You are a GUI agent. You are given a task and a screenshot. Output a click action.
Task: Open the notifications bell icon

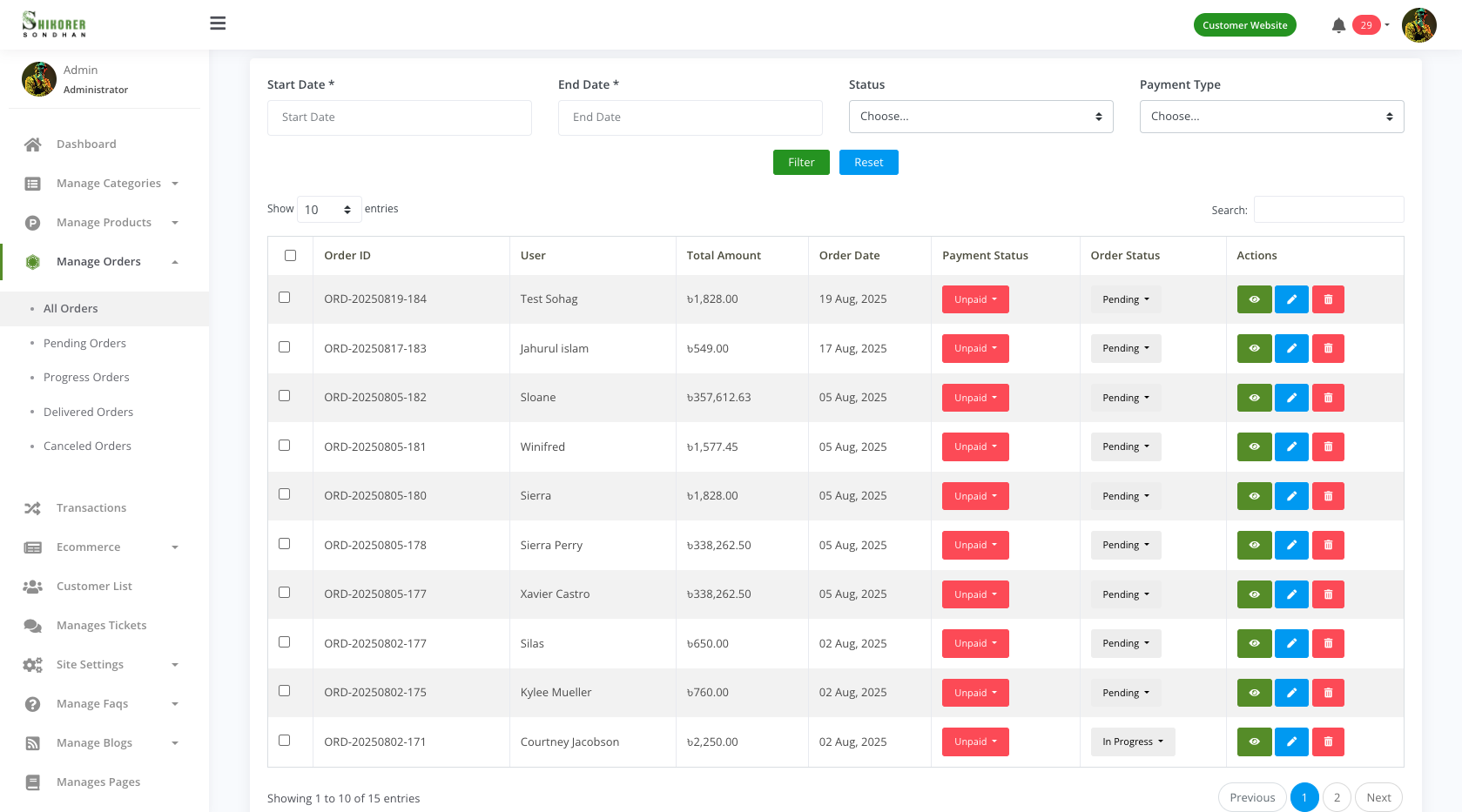point(1338,25)
